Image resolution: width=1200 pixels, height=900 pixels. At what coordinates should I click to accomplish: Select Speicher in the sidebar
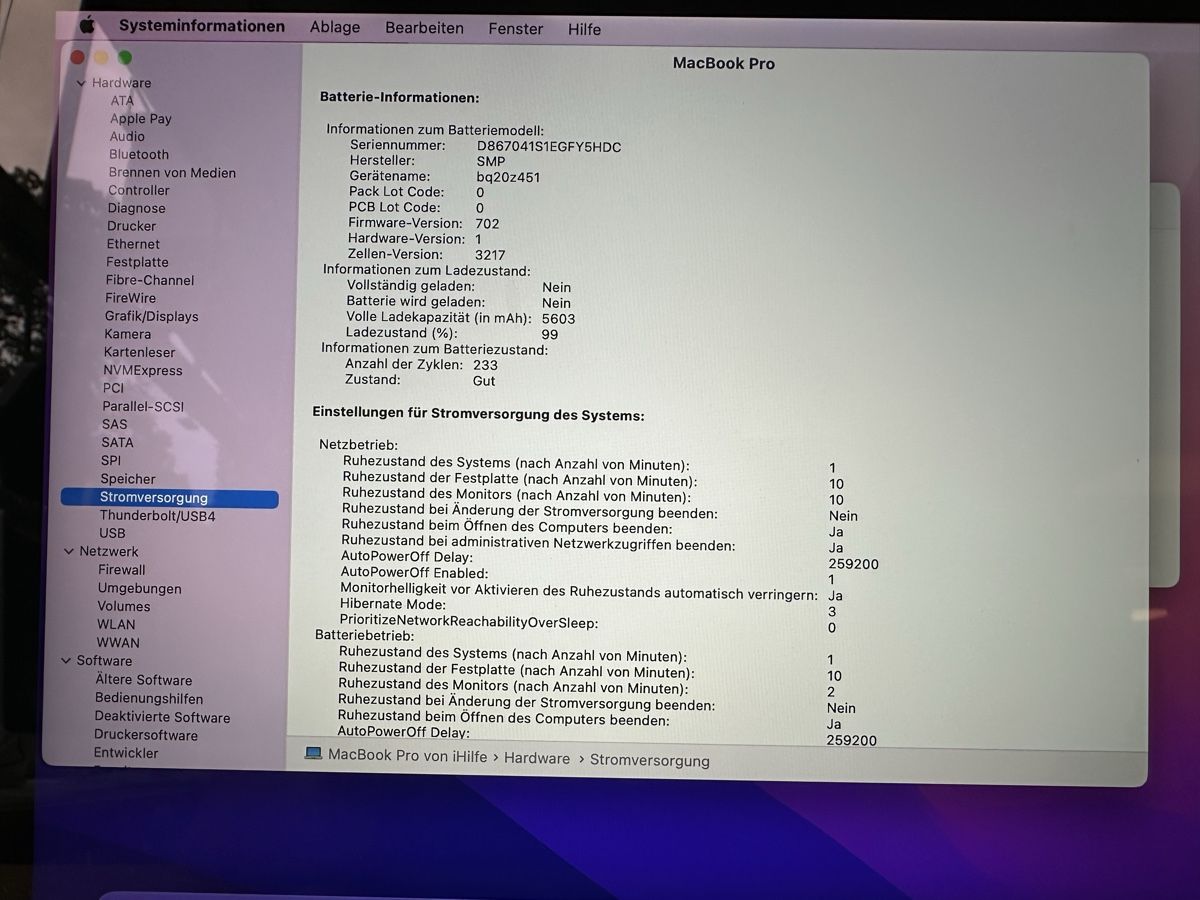click(x=128, y=479)
